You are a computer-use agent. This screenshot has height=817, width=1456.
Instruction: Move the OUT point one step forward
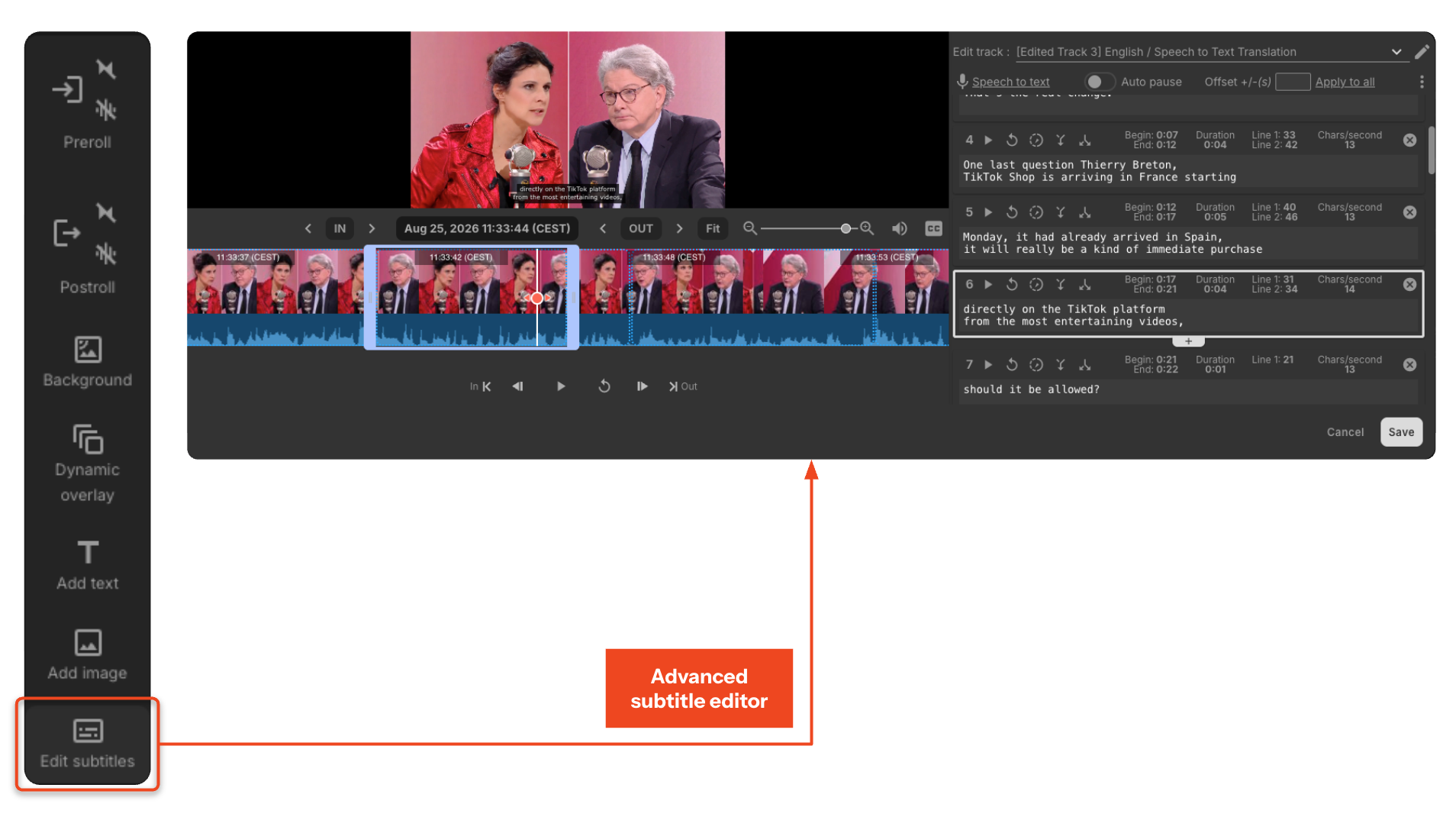pos(679,228)
